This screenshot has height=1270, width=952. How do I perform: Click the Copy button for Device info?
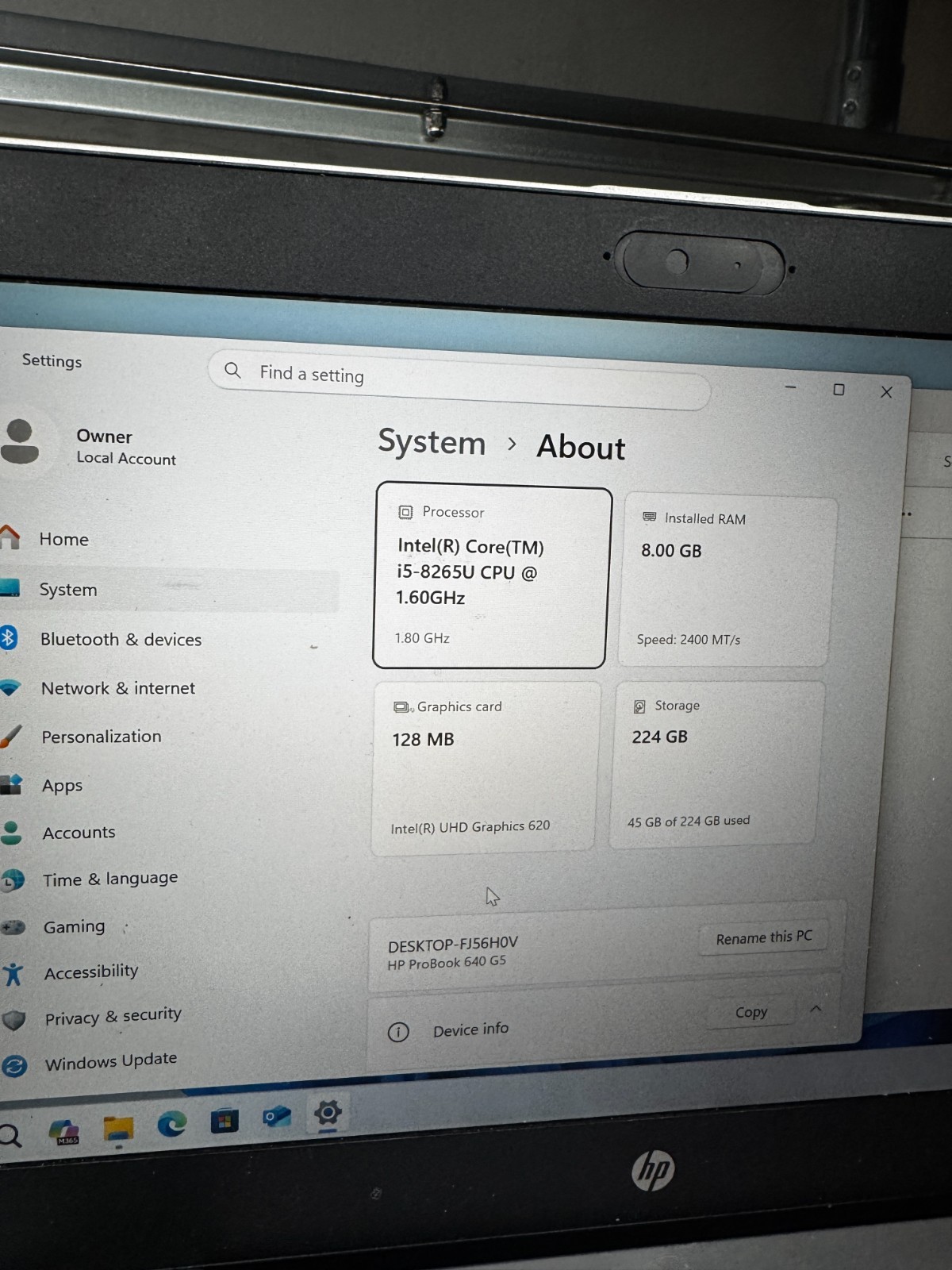click(751, 1012)
